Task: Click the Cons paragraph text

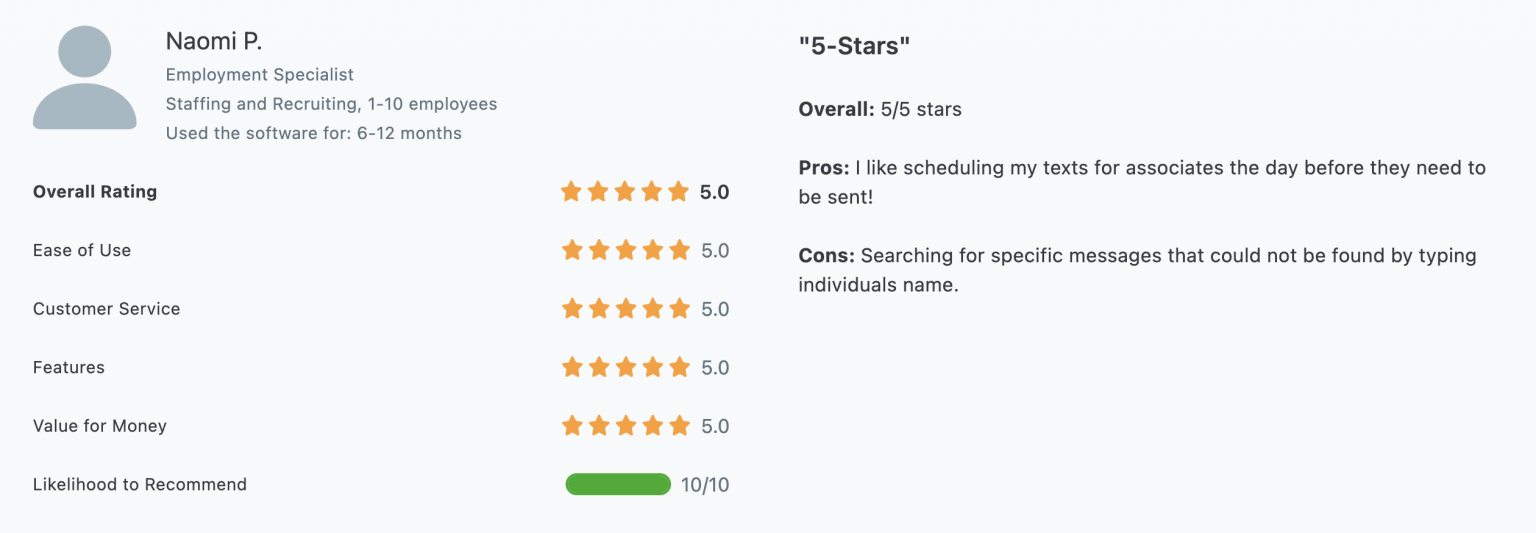Action: click(x=1137, y=270)
